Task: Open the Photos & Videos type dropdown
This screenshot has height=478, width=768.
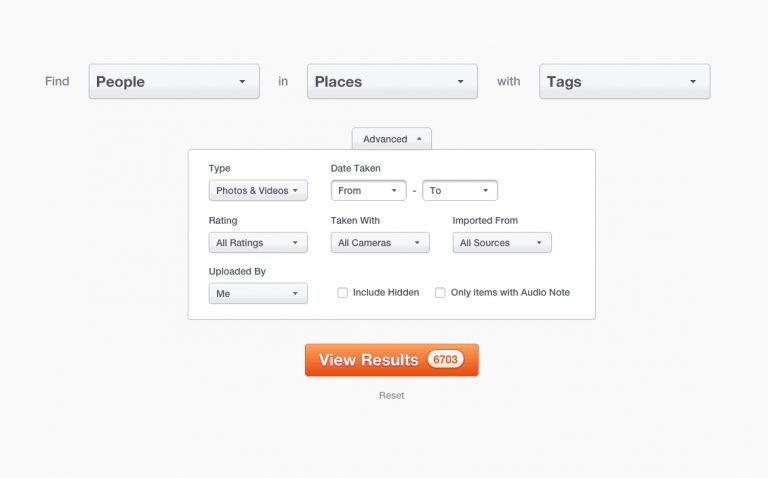Action: point(258,191)
